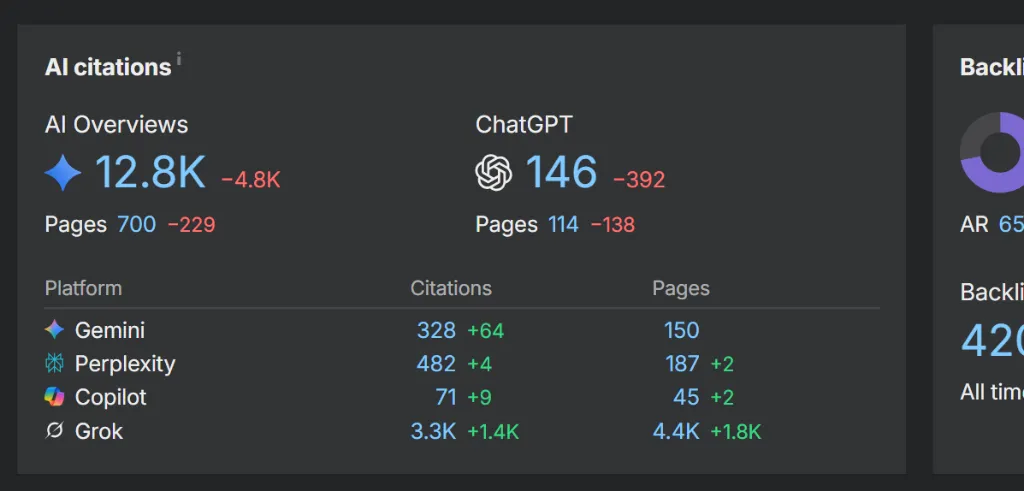This screenshot has width=1024, height=491.
Task: Select the Gemini row label
Action: pos(110,330)
